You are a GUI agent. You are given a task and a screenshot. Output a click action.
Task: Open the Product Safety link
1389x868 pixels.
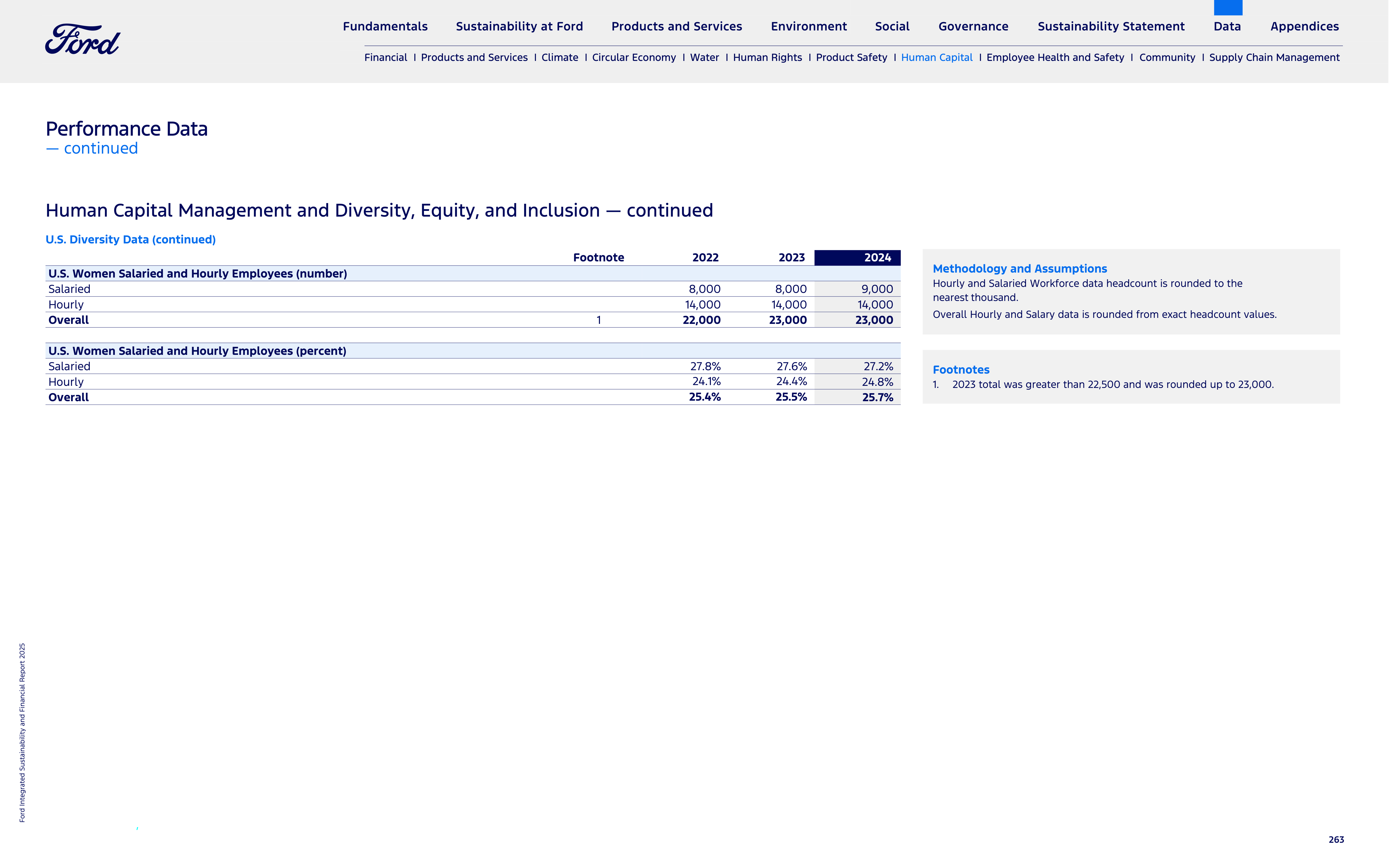pos(852,58)
